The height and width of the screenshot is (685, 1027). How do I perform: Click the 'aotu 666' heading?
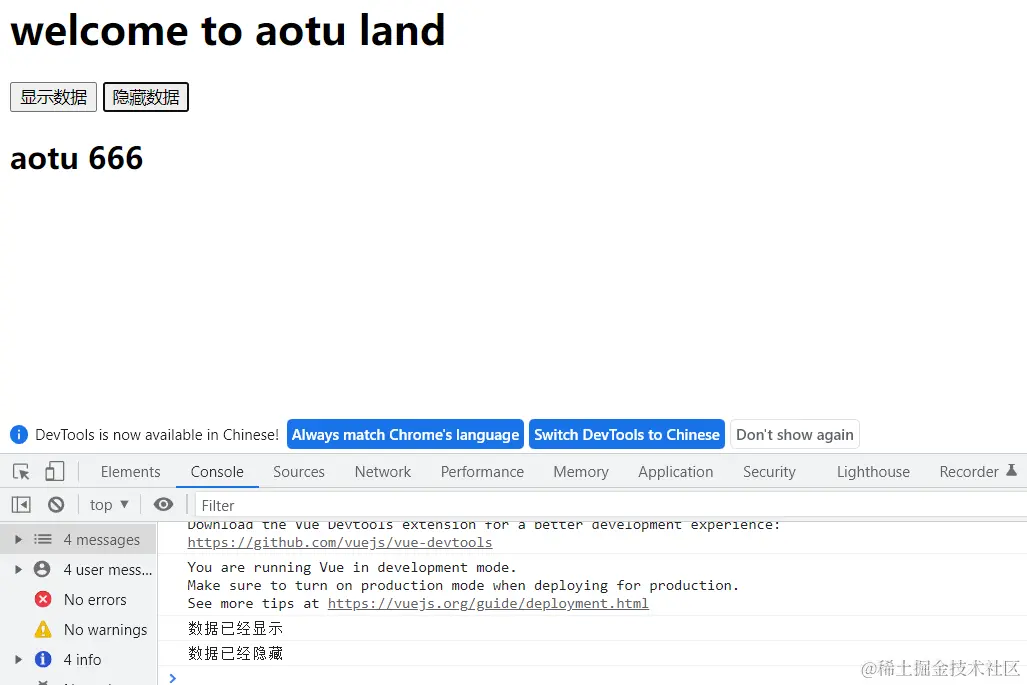tap(77, 158)
